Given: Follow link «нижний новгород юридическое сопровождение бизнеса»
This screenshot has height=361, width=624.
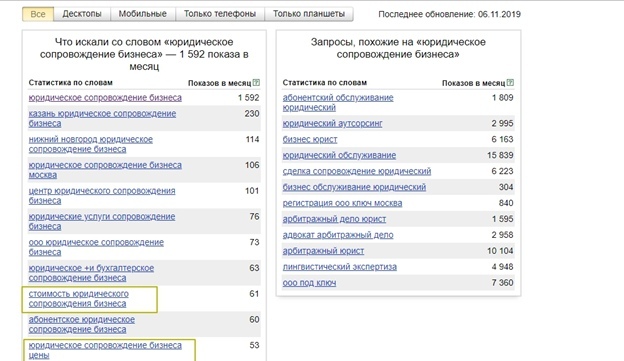Looking at the screenshot, I should (x=91, y=144).
